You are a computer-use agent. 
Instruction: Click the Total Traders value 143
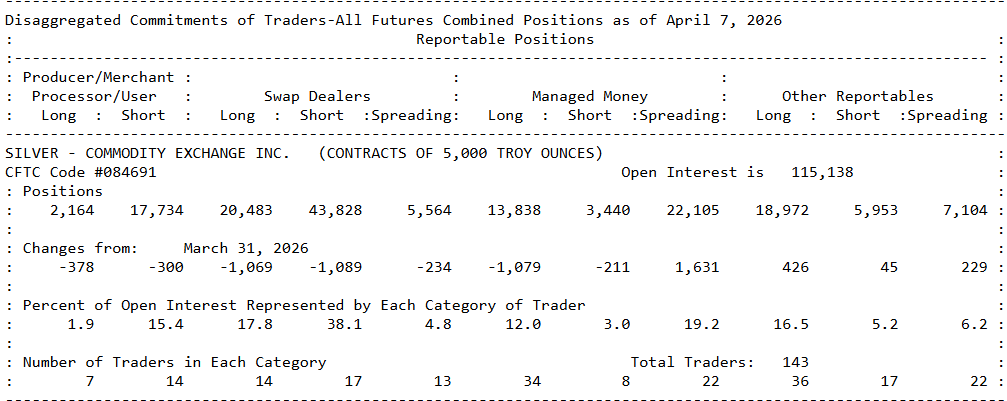coord(795,362)
